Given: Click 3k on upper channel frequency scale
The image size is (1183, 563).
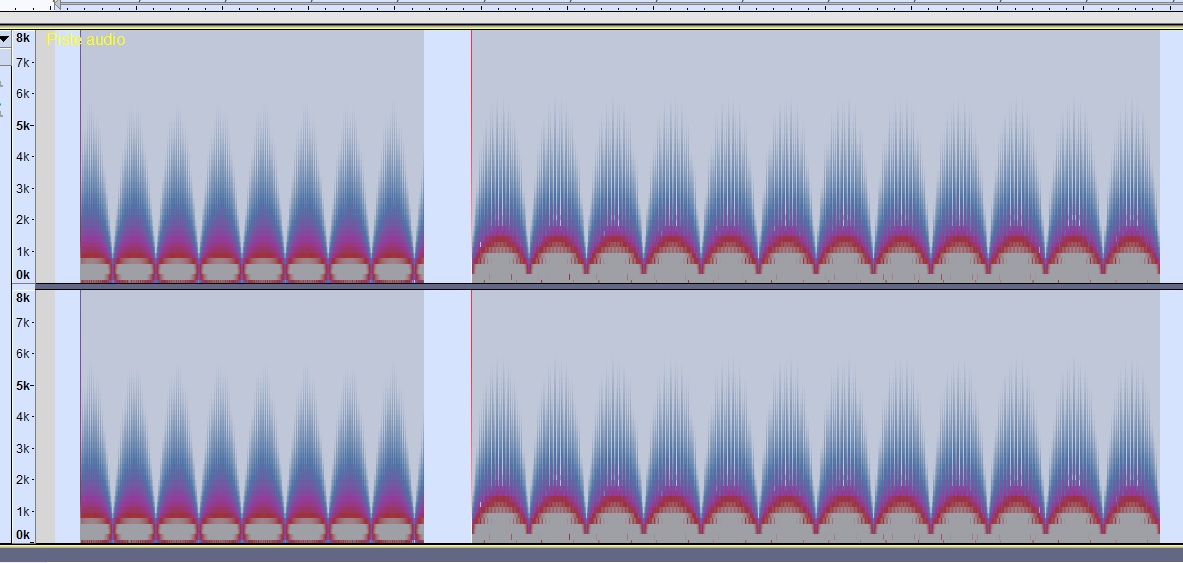Looking at the screenshot, I should coord(22,189).
